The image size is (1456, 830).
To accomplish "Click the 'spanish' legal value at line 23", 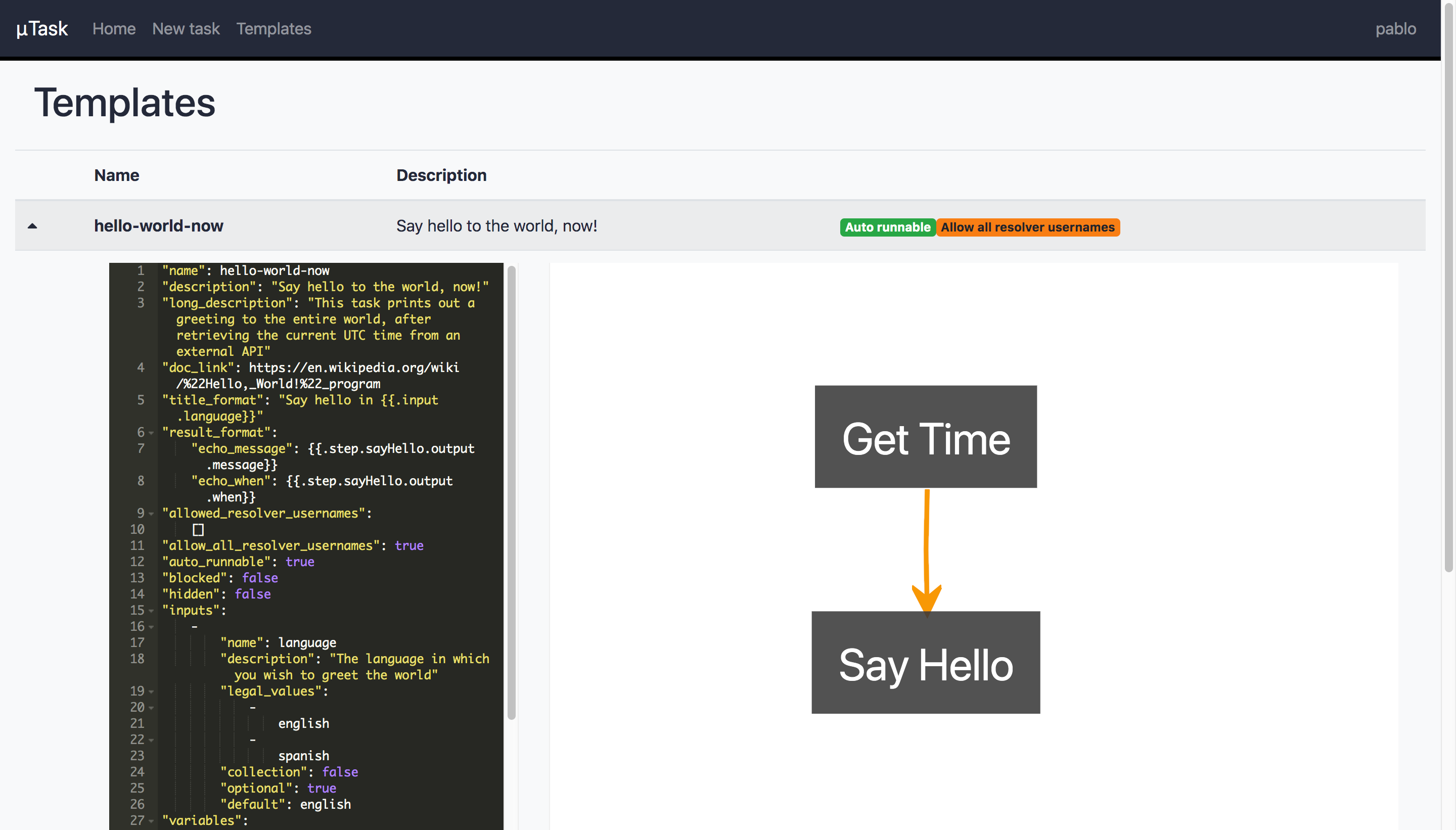I will [x=303, y=756].
